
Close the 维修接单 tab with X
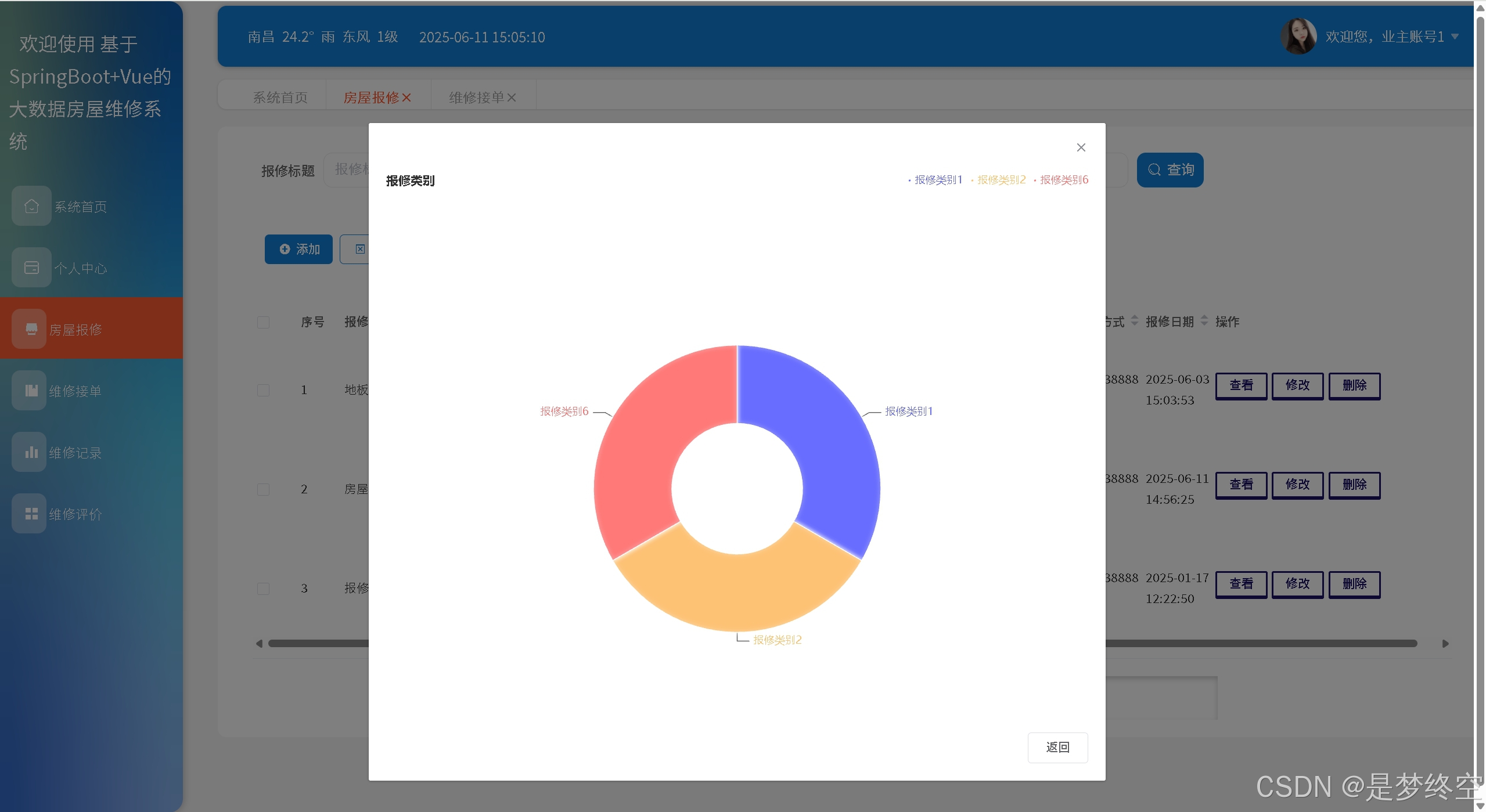(512, 98)
